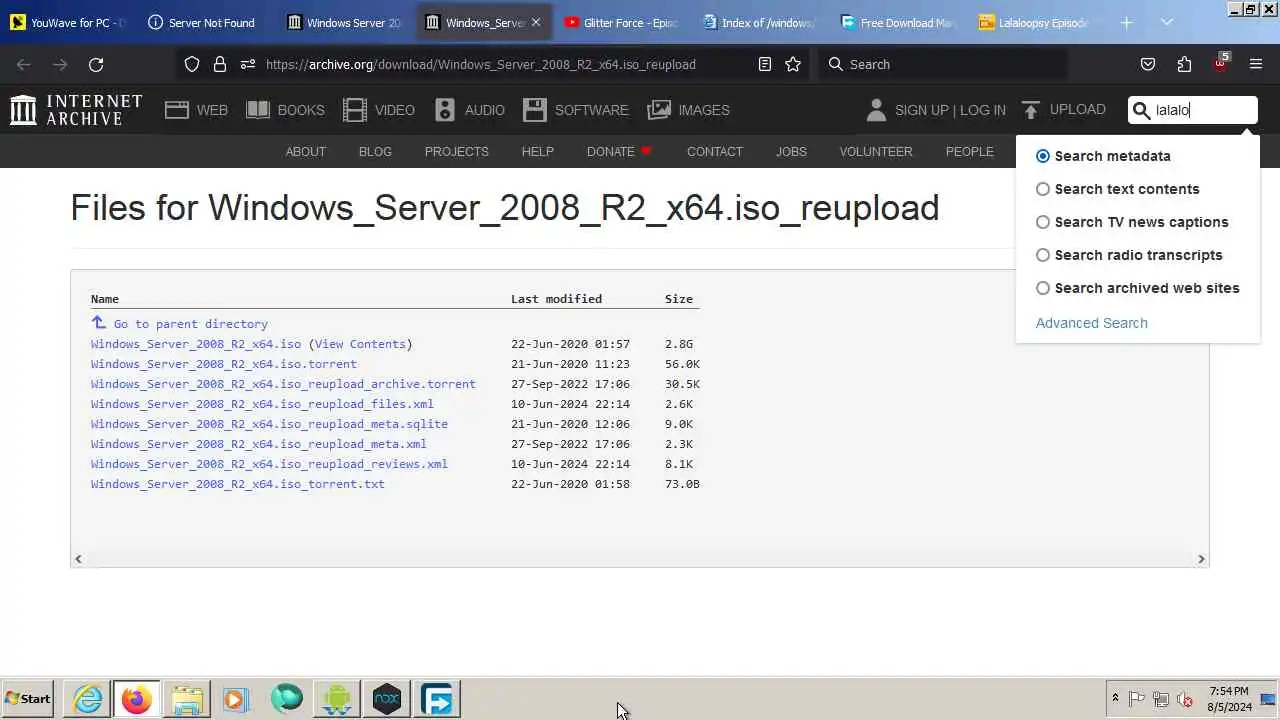Open the extensions puzzle icon

point(1184,64)
